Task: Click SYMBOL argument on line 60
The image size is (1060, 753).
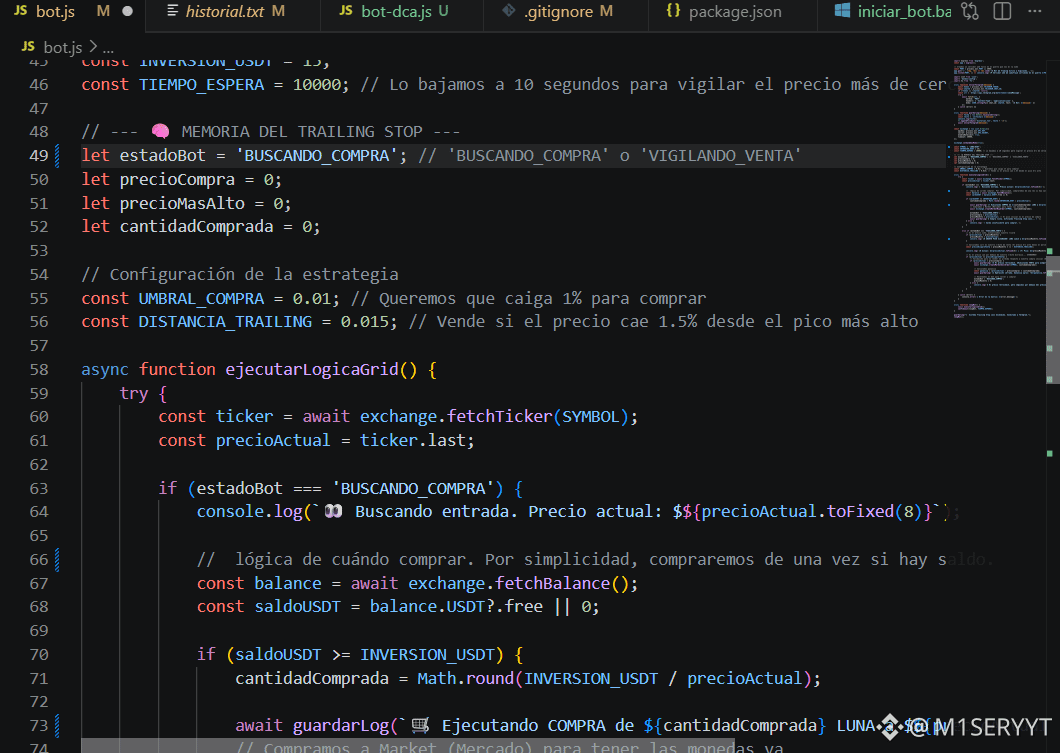Action: click(590, 416)
